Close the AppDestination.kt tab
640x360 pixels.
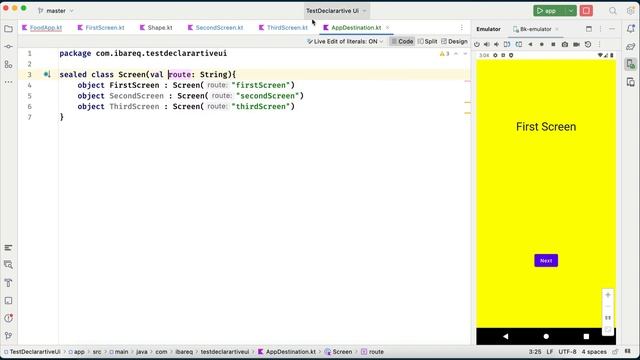387,27
